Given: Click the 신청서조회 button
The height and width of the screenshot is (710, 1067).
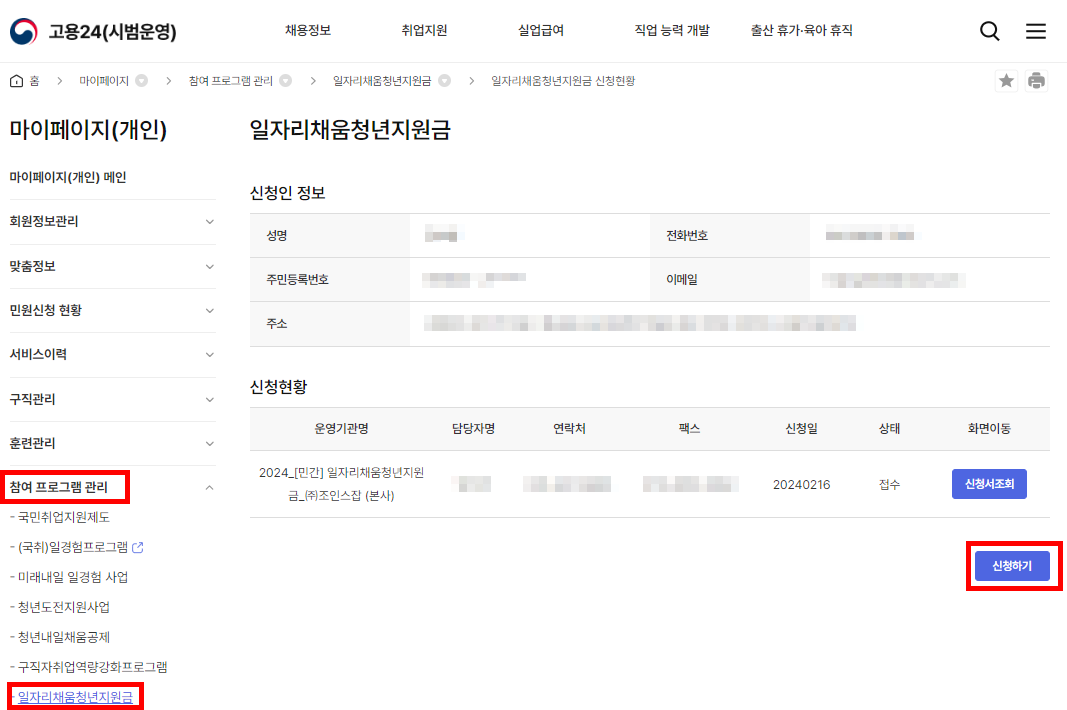Looking at the screenshot, I should point(989,483).
